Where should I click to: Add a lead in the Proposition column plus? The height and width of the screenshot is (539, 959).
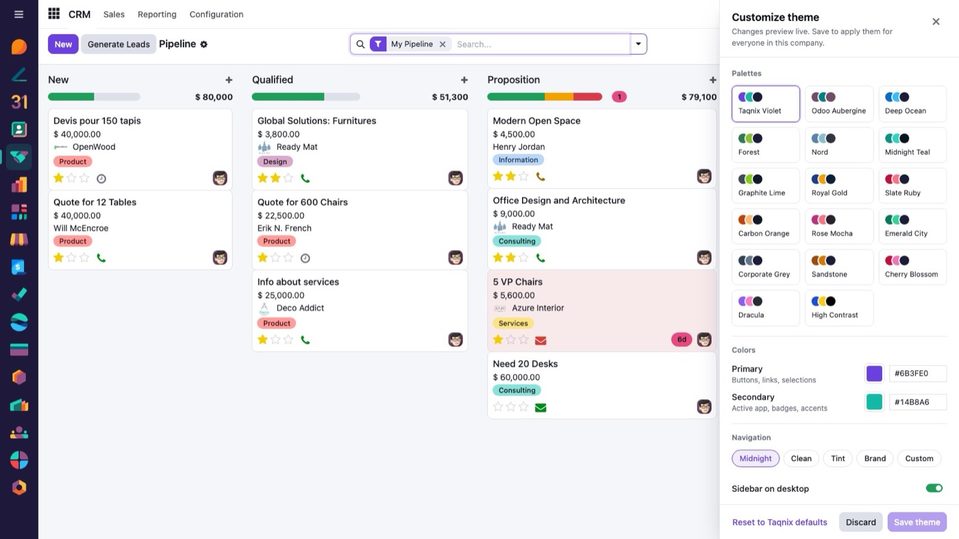point(713,80)
